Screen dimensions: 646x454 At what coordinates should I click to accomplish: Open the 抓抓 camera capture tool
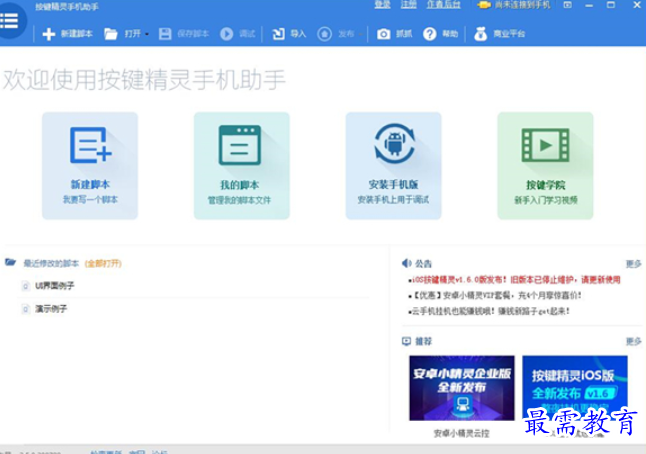pos(394,34)
